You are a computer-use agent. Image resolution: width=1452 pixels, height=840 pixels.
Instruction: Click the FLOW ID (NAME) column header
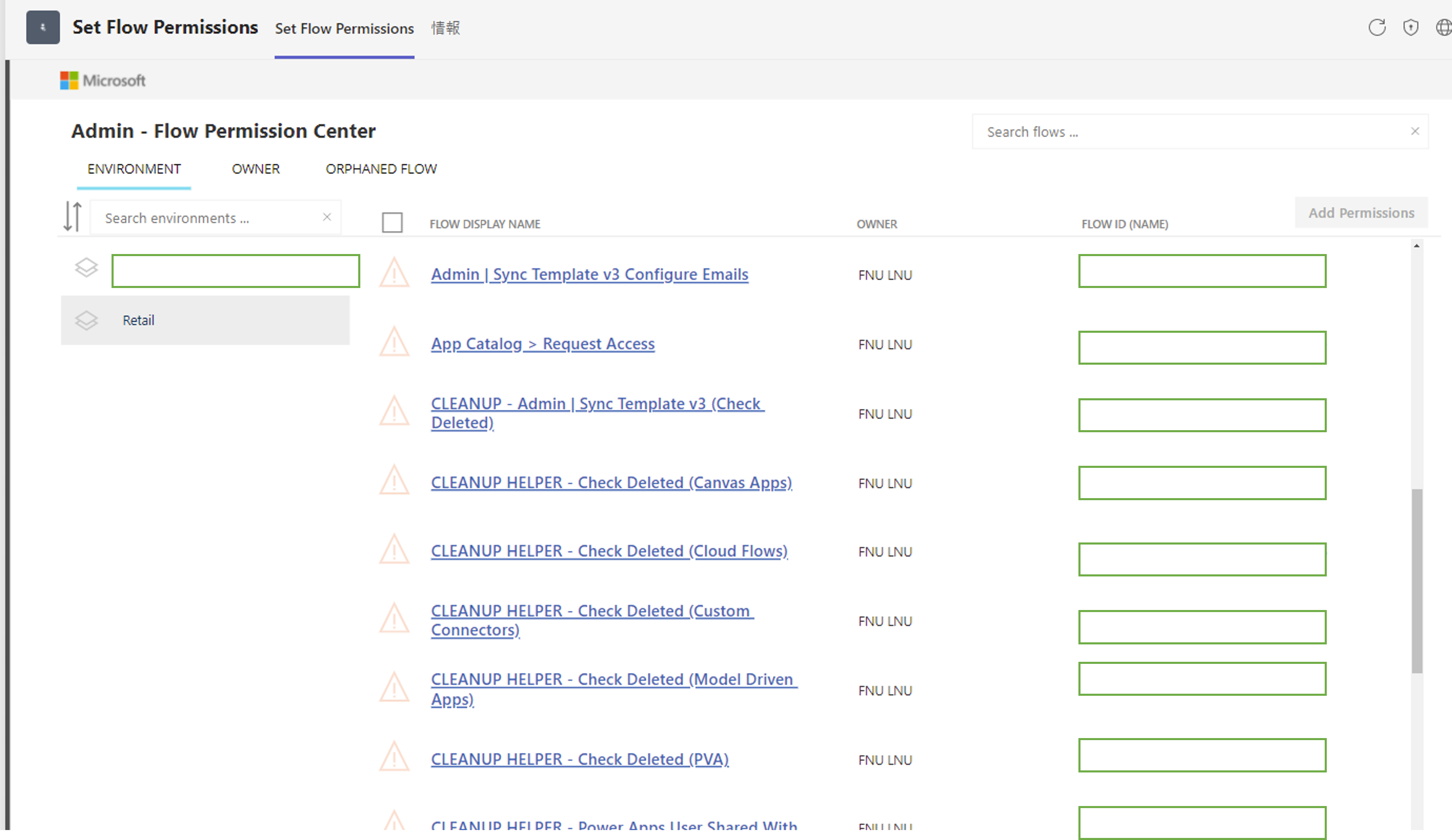(x=1125, y=224)
